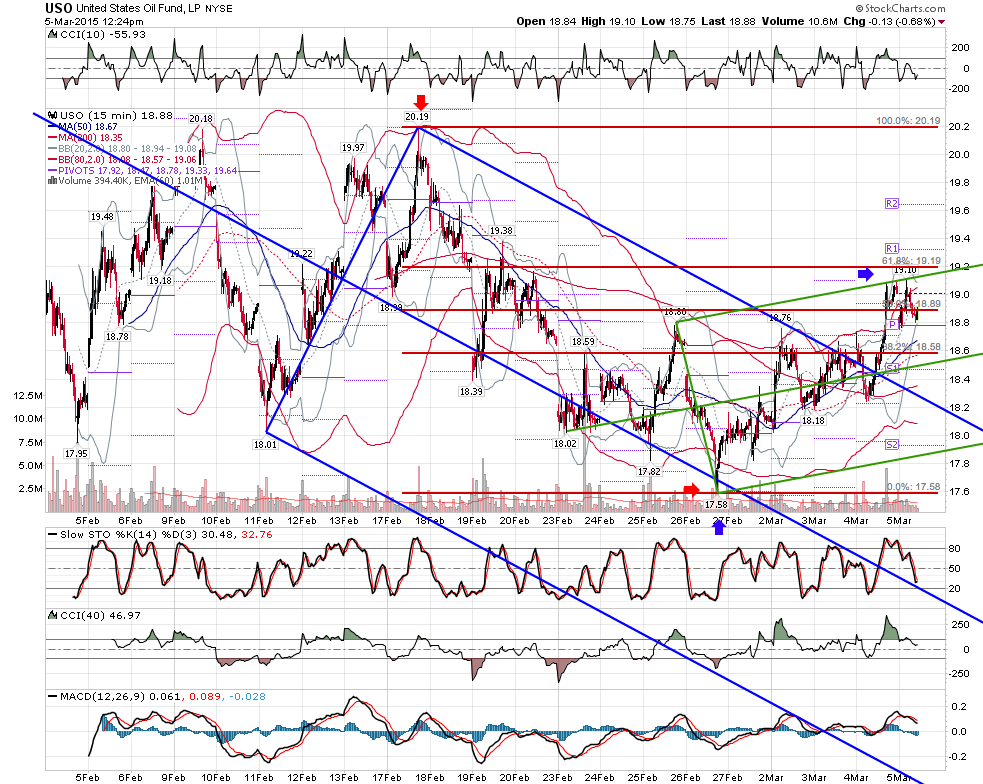Click the 19.38 price label on the chart

(501, 231)
